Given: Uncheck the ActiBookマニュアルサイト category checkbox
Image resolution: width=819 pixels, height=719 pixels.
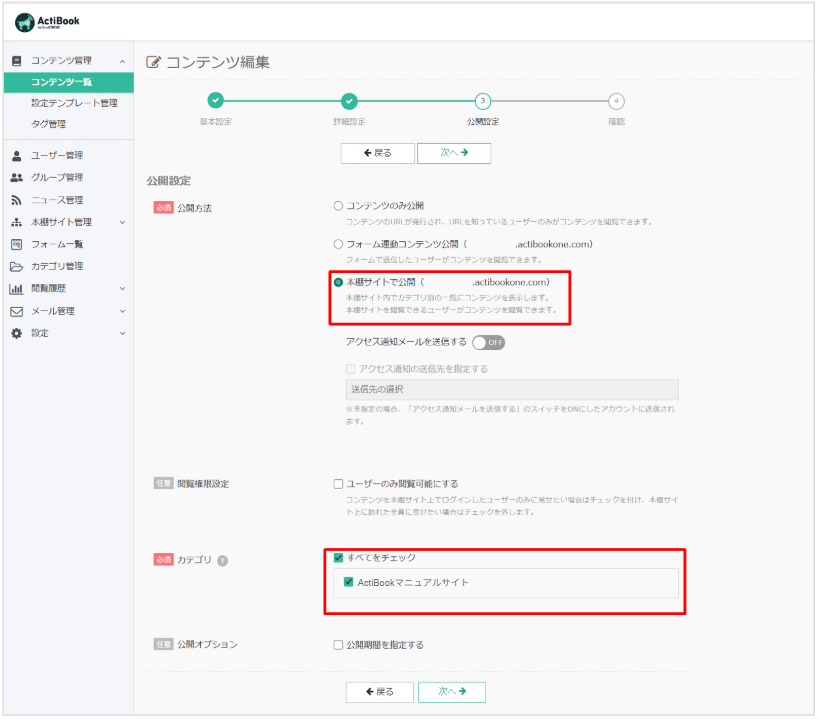Looking at the screenshot, I should click(x=348, y=582).
